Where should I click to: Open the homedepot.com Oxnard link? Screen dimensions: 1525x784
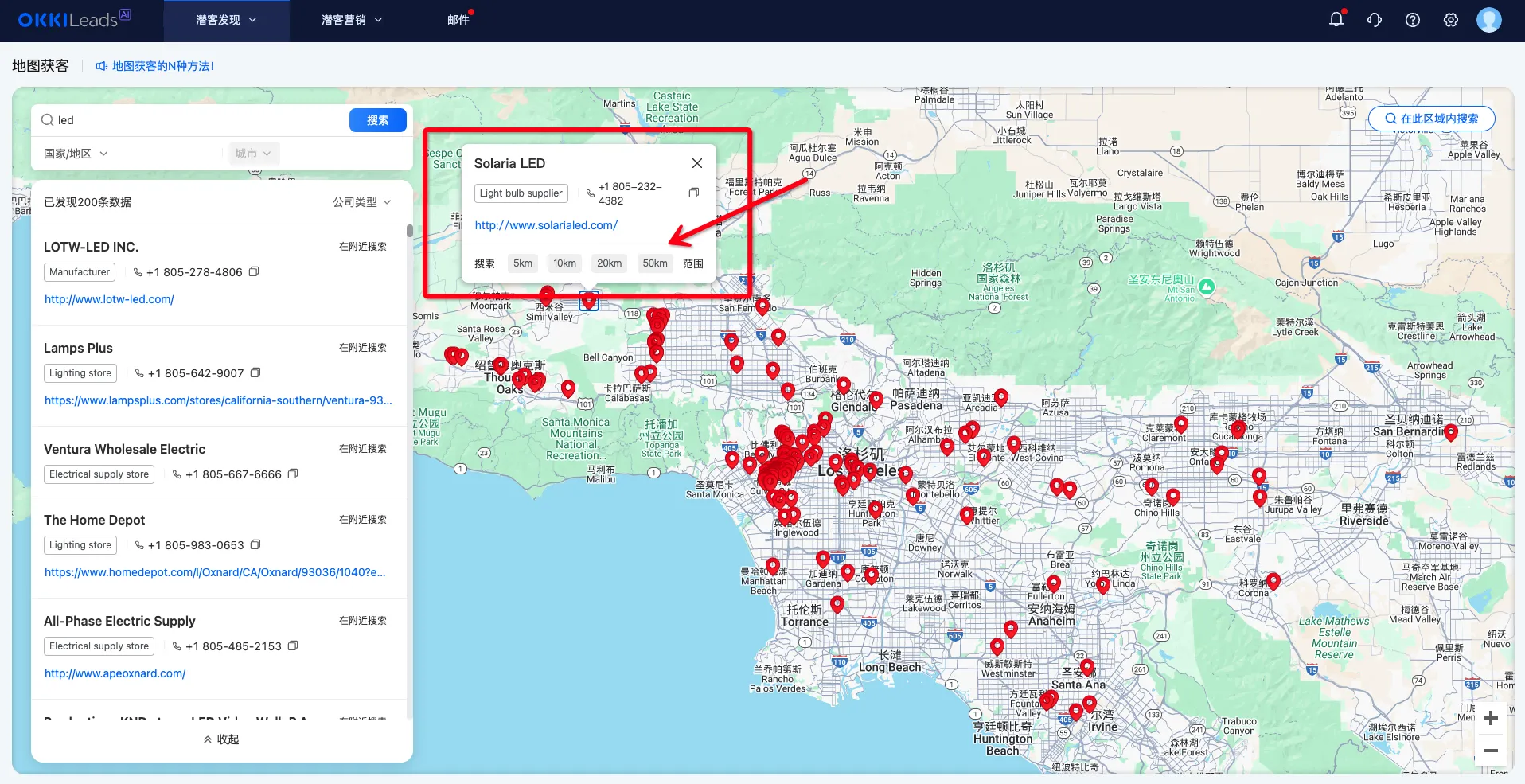(x=215, y=572)
